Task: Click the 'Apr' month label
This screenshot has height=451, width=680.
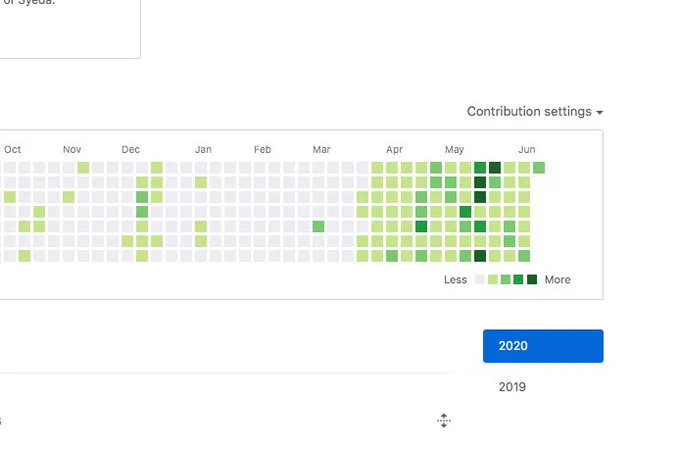Action: click(394, 150)
